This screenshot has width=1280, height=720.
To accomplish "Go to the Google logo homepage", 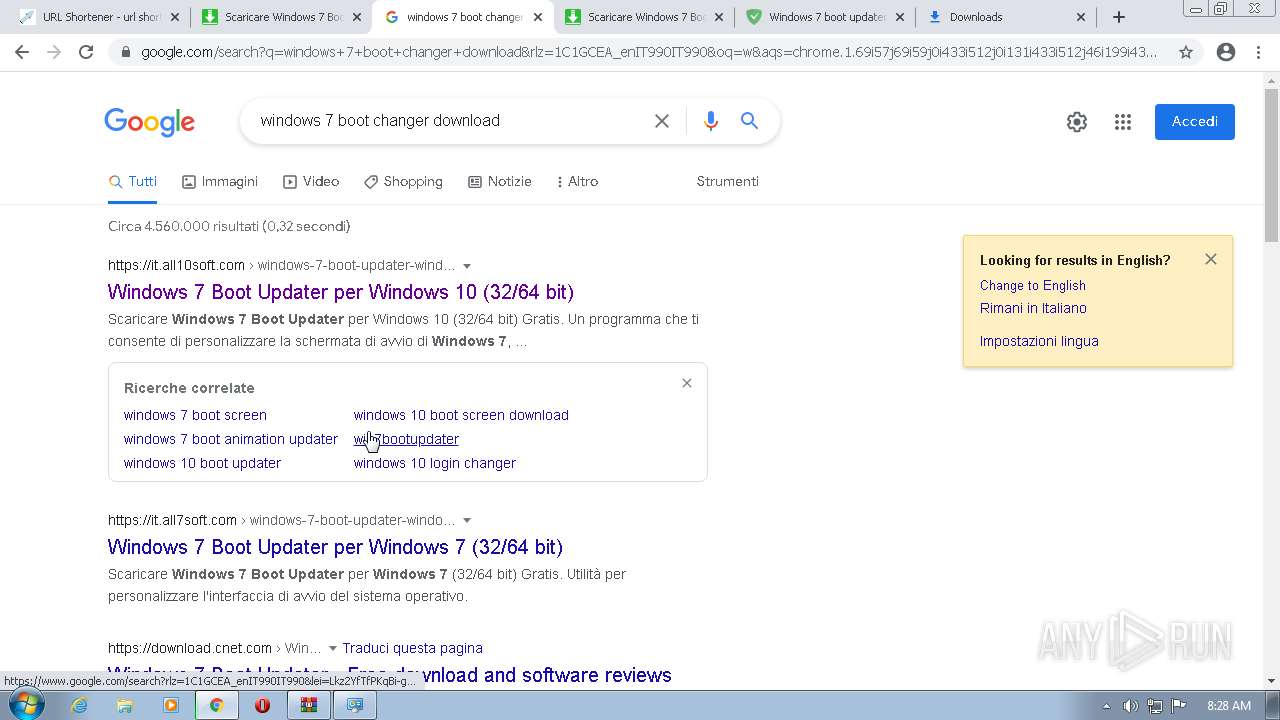I will point(150,122).
